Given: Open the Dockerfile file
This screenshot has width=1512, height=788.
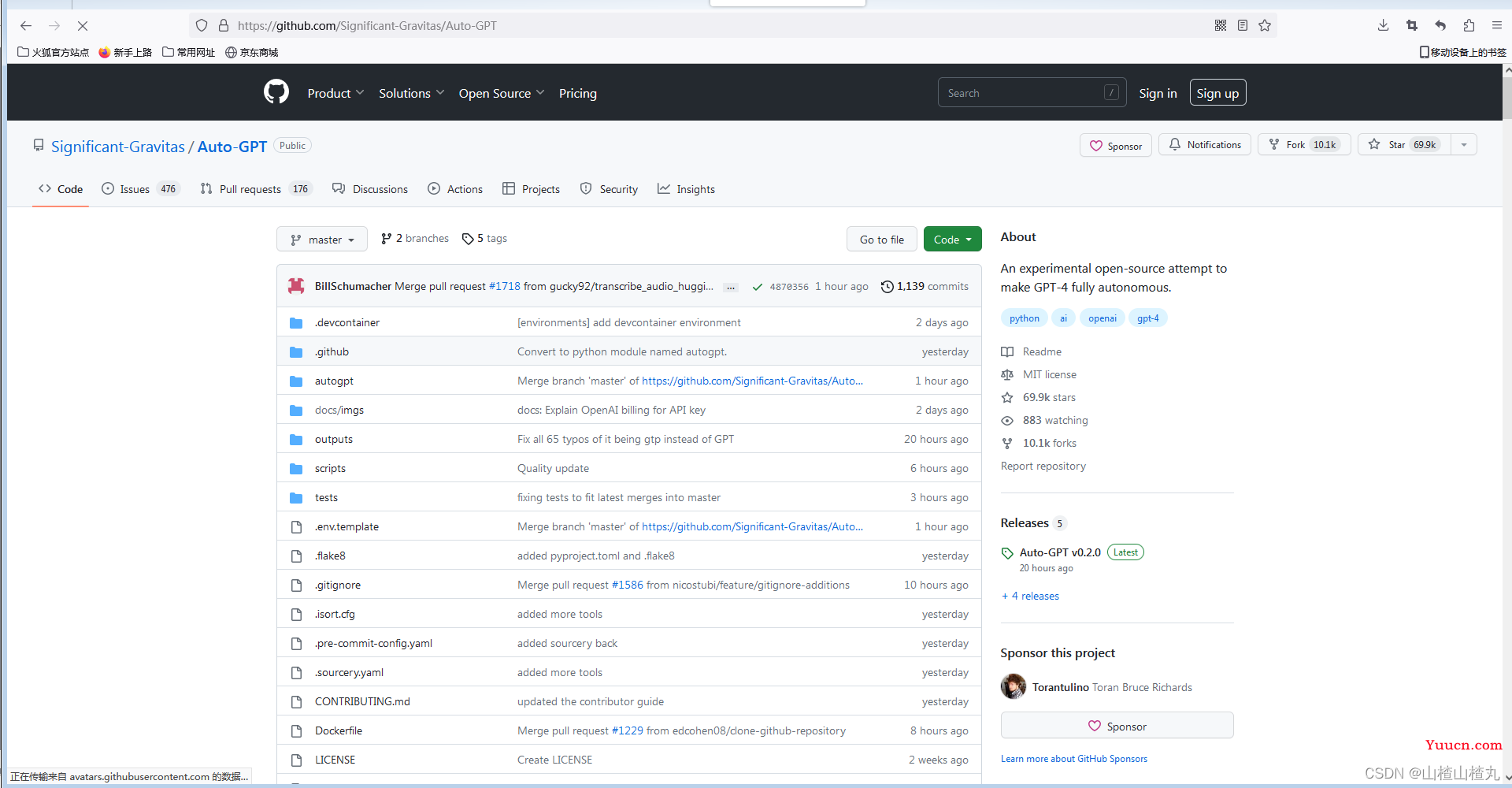Looking at the screenshot, I should click(339, 730).
